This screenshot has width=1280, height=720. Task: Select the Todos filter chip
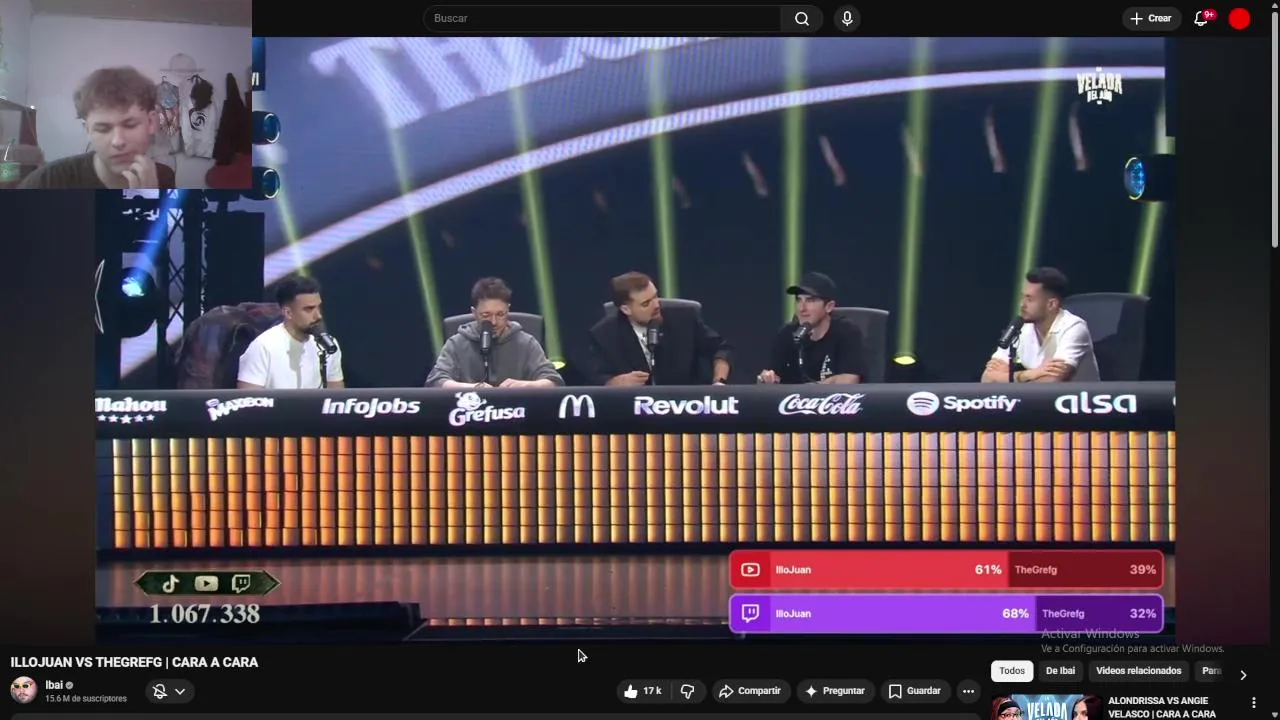coord(1012,671)
